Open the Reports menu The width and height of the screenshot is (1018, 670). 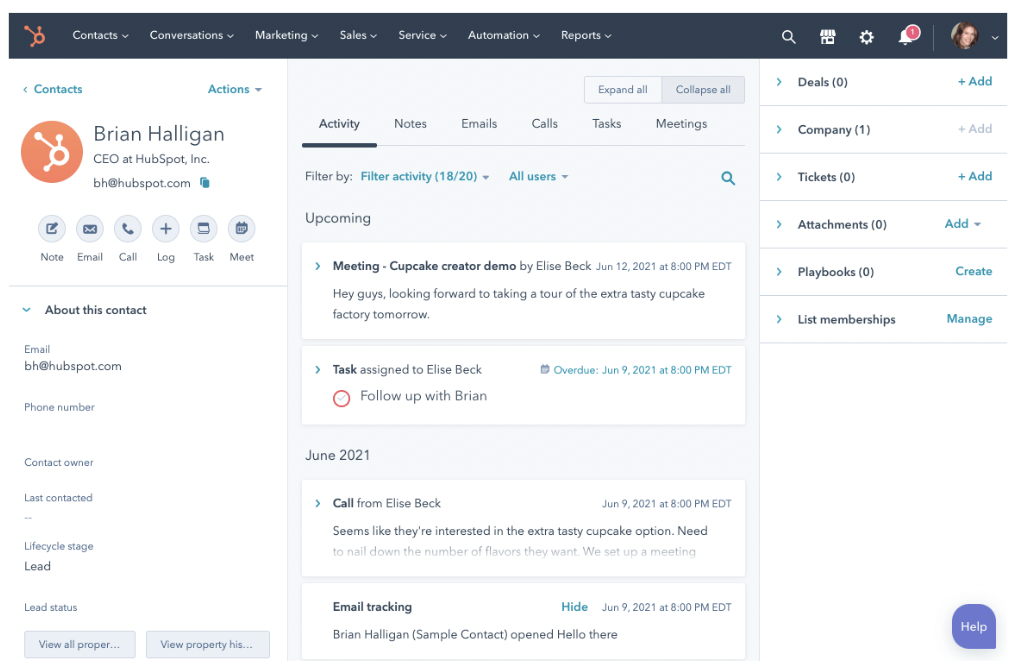tap(585, 35)
